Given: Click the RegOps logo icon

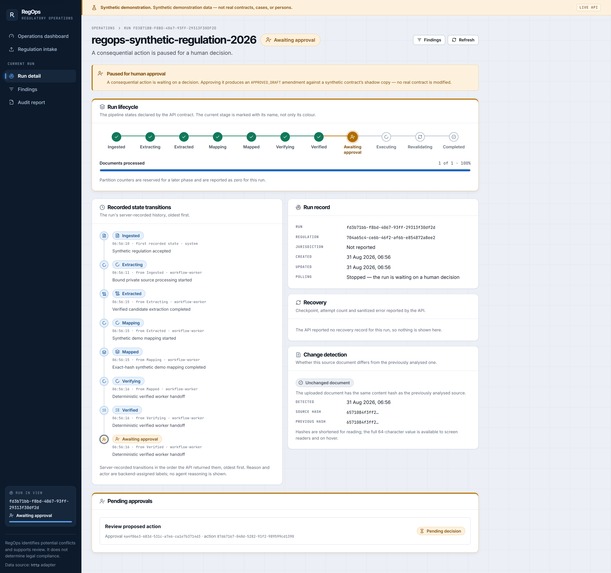Looking at the screenshot, I should pyautogui.click(x=12, y=15).
